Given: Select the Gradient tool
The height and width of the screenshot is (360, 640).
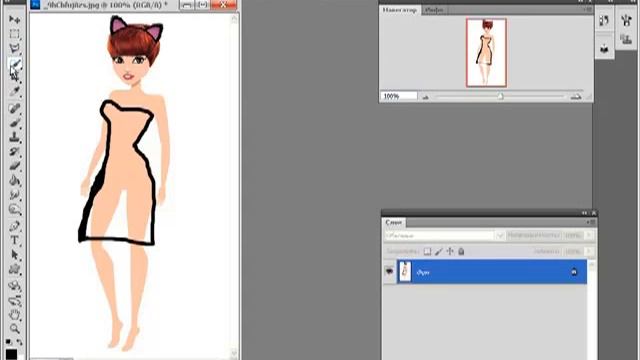Looking at the screenshot, I should click(14, 180).
